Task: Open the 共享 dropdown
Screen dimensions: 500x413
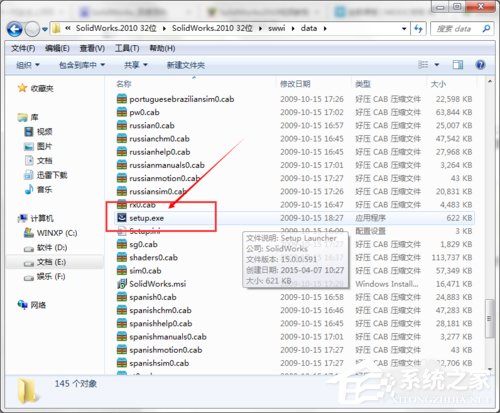Action: coord(136,65)
